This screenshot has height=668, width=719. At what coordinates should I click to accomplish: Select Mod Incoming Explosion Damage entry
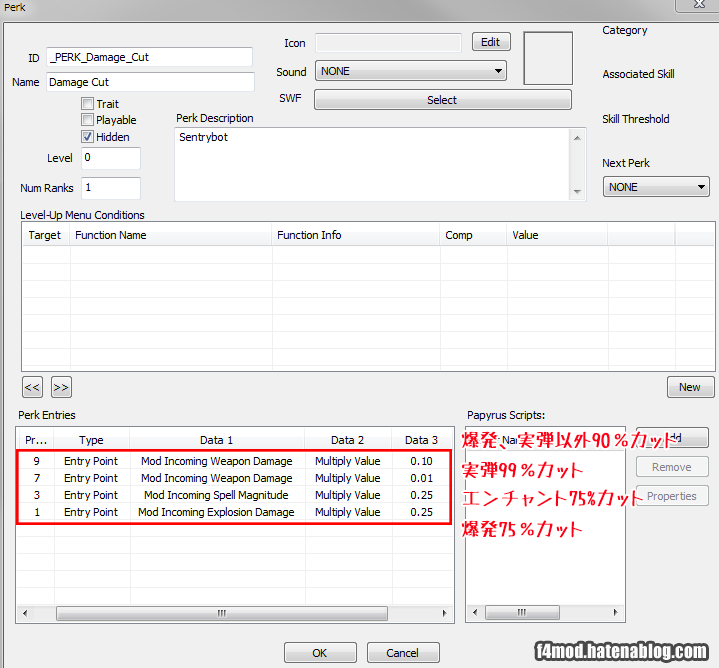pyautogui.click(x=234, y=512)
